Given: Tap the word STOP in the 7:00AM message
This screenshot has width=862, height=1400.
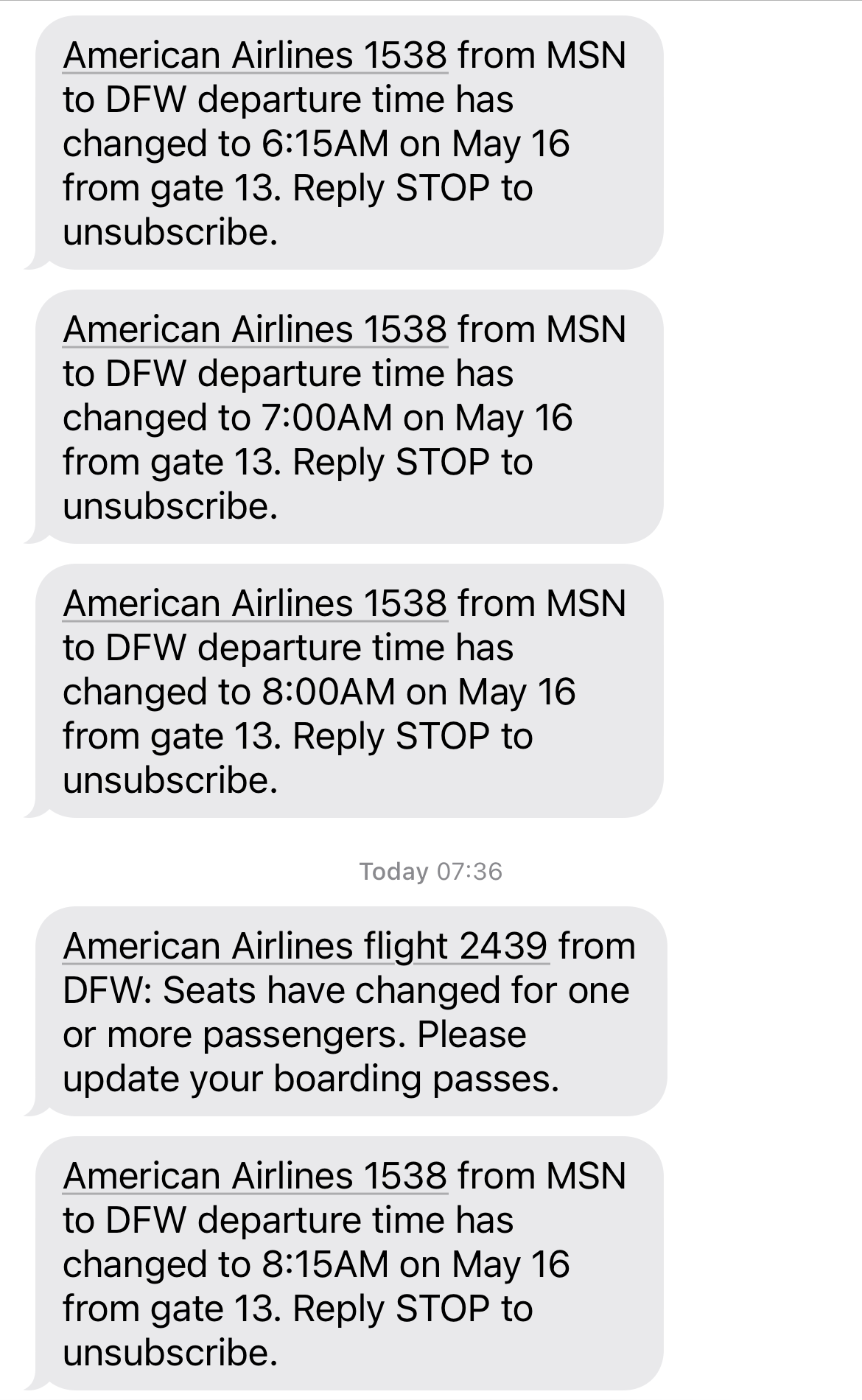Looking at the screenshot, I should pyautogui.click(x=443, y=462).
